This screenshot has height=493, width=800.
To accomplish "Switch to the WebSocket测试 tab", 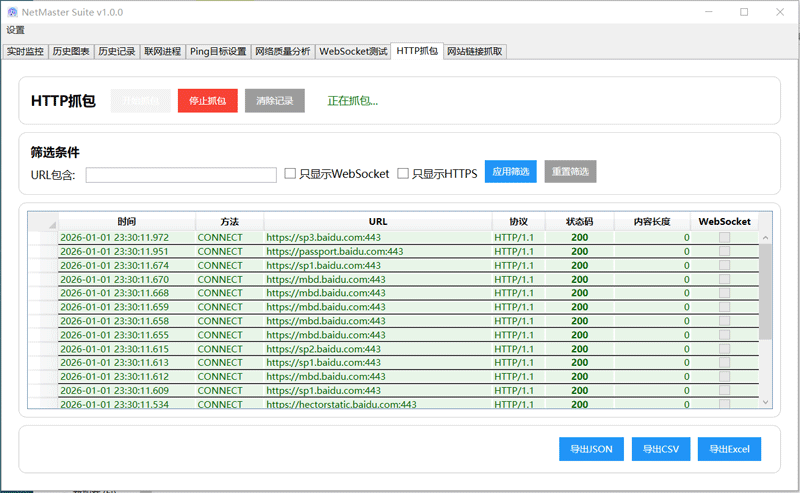I will [x=353, y=51].
